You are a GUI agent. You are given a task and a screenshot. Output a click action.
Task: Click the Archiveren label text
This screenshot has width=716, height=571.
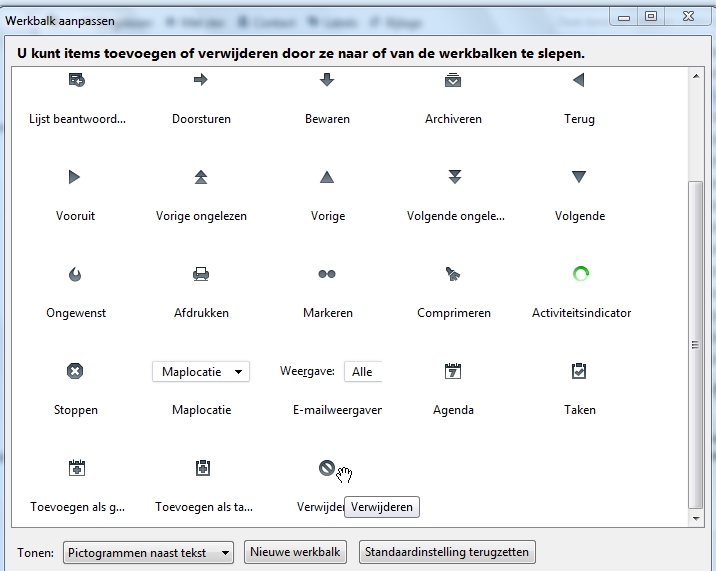(453, 119)
